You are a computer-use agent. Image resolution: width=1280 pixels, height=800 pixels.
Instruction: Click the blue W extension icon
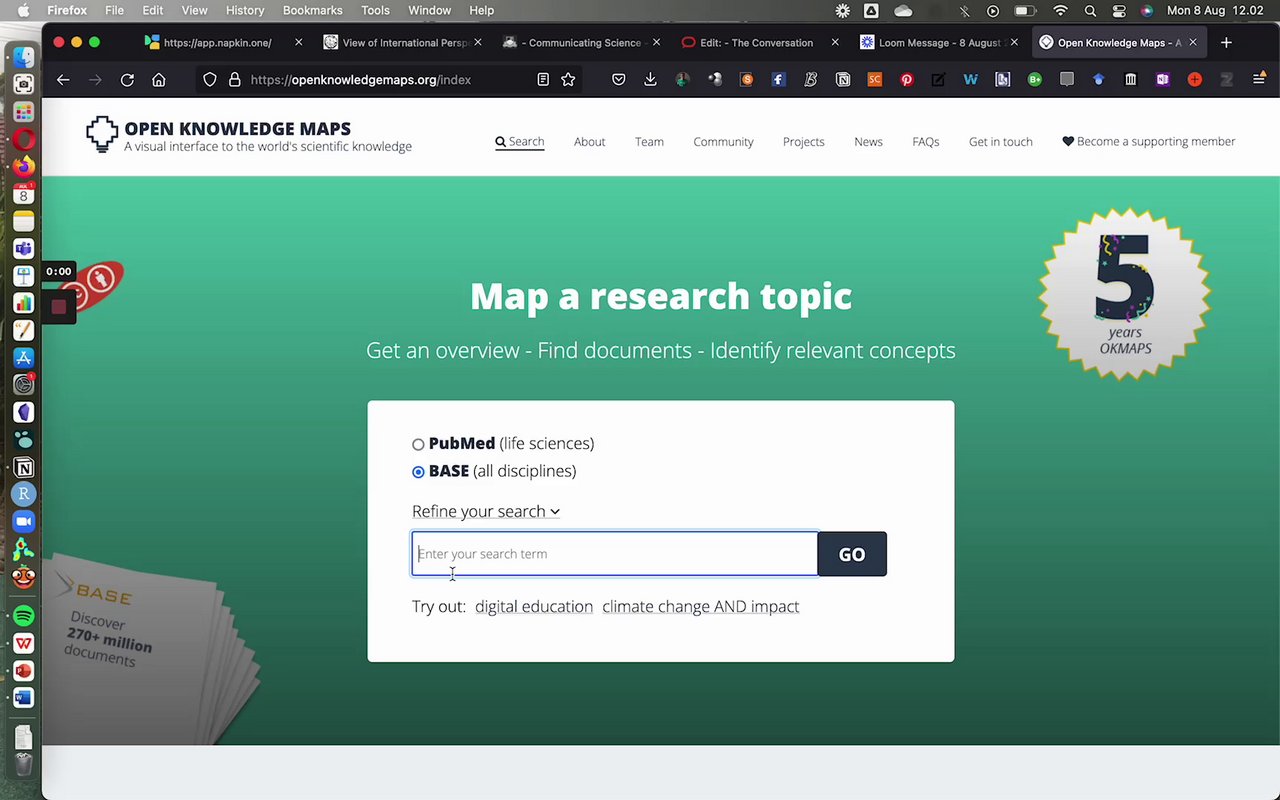(x=971, y=80)
